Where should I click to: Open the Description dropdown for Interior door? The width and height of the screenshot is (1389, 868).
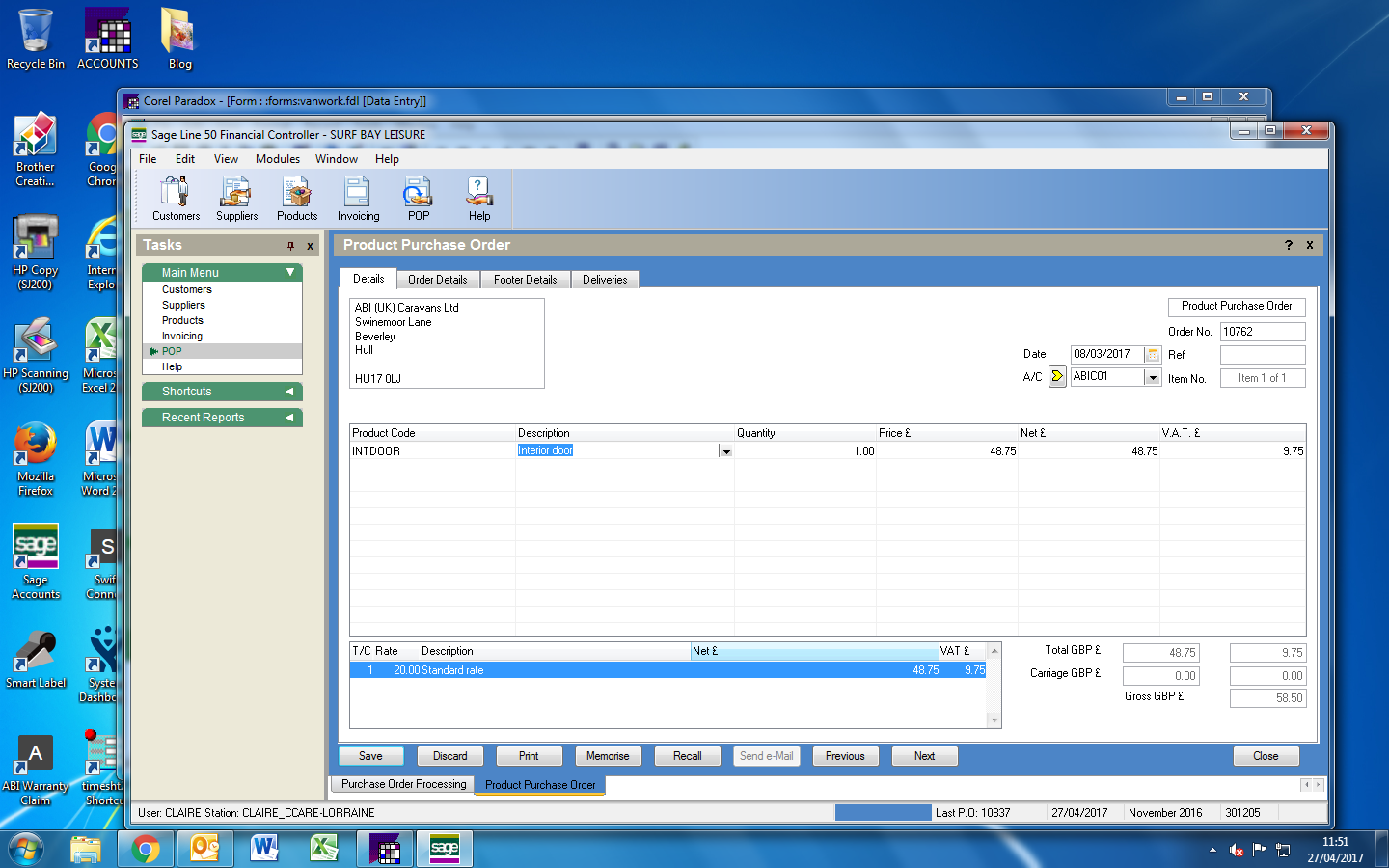(x=725, y=451)
